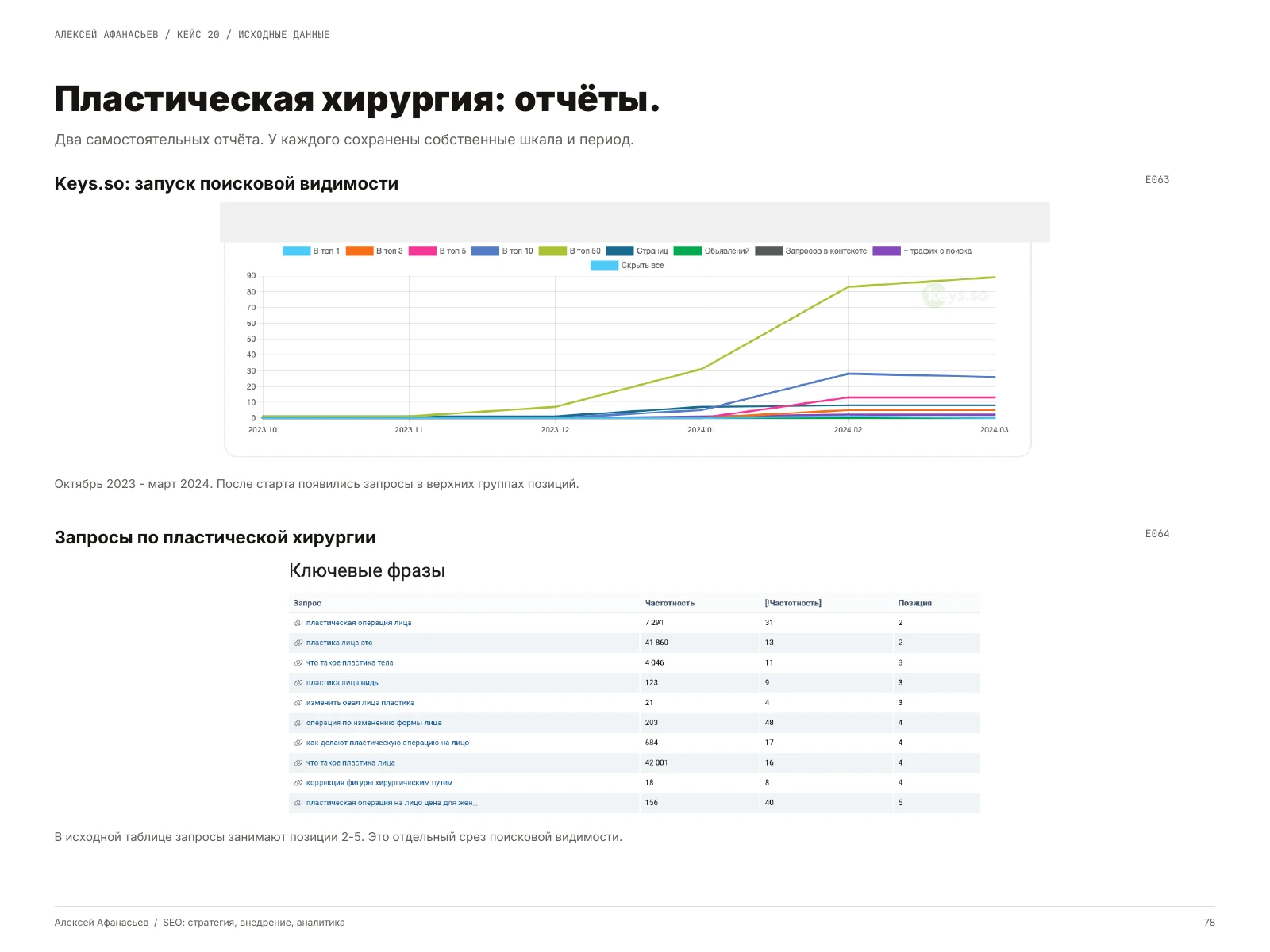This screenshot has height=952, width=1270.
Task: Click the '2023.10' x-axis label
Action: point(263,430)
